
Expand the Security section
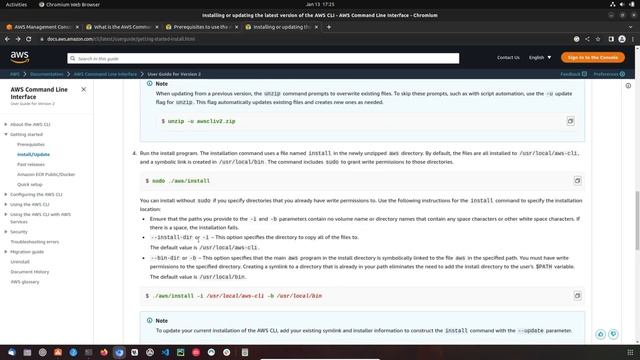pos(6,232)
